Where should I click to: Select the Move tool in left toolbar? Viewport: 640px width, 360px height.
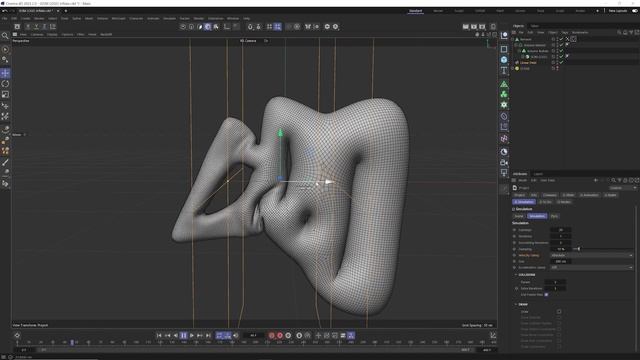[x=5, y=73]
